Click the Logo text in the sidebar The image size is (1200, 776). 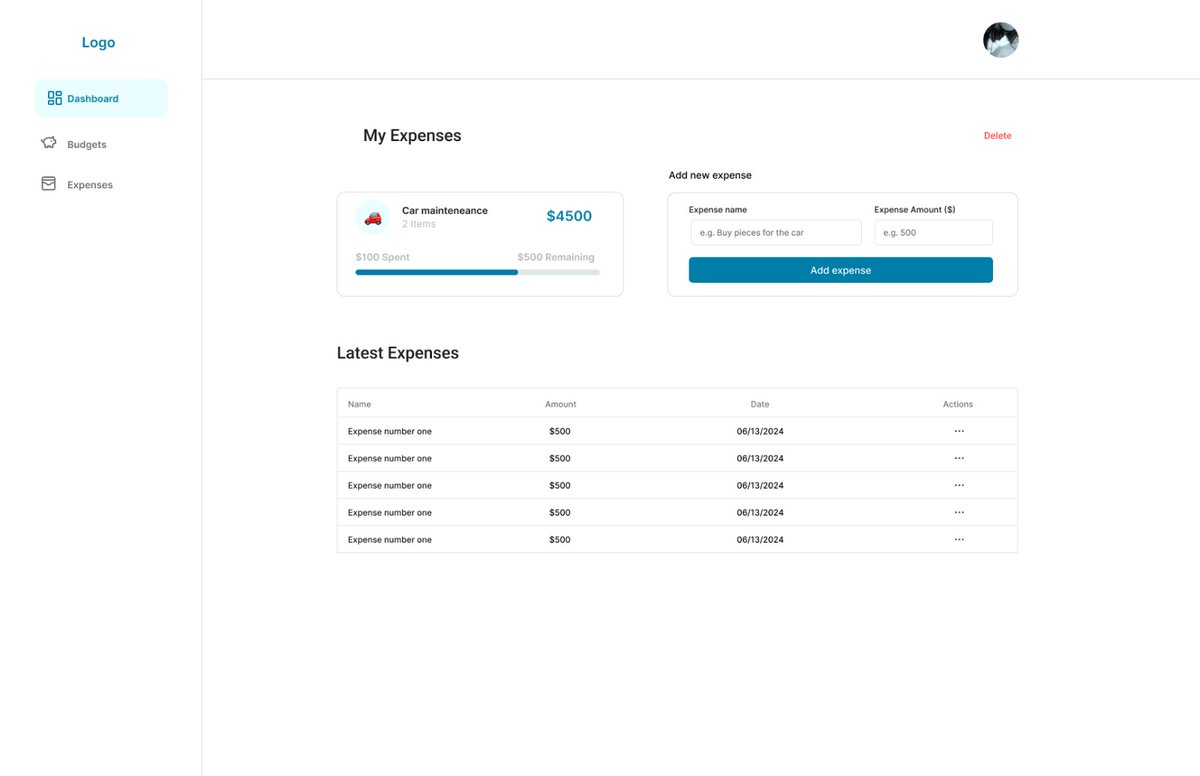click(x=98, y=42)
